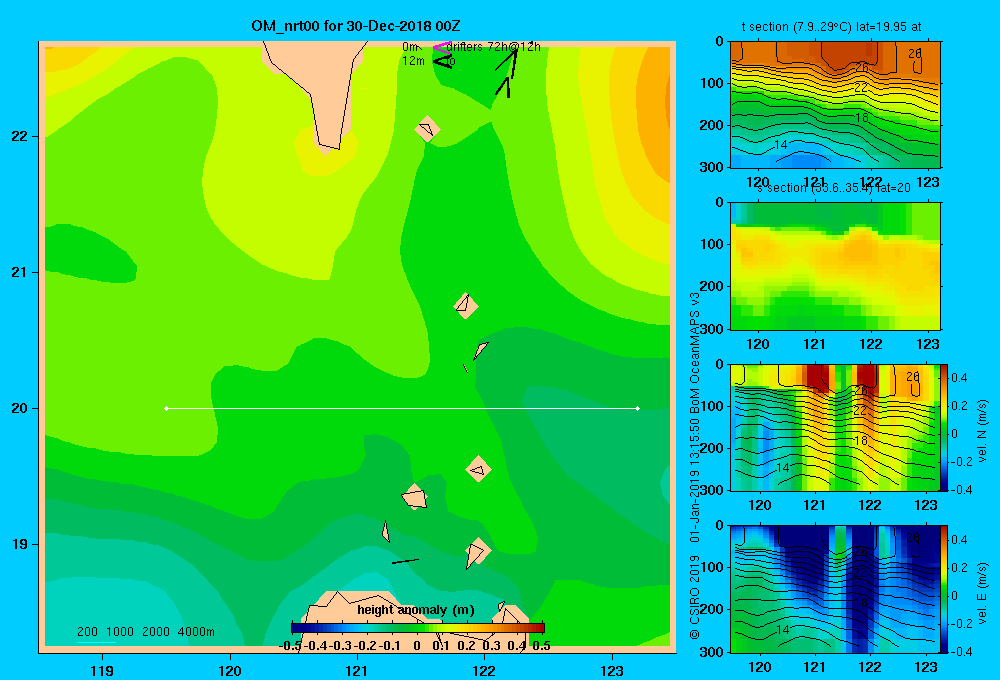The image size is (1000, 680).
Task: Click the vel. N vertical colorbar
Action: 945,427
